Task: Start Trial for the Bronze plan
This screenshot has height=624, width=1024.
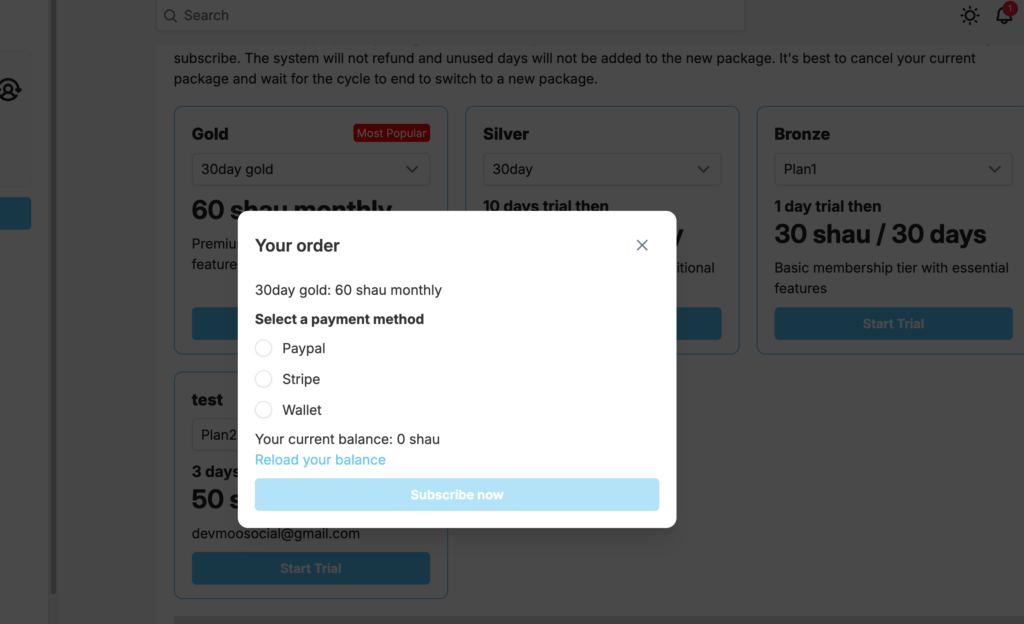Action: tap(893, 324)
